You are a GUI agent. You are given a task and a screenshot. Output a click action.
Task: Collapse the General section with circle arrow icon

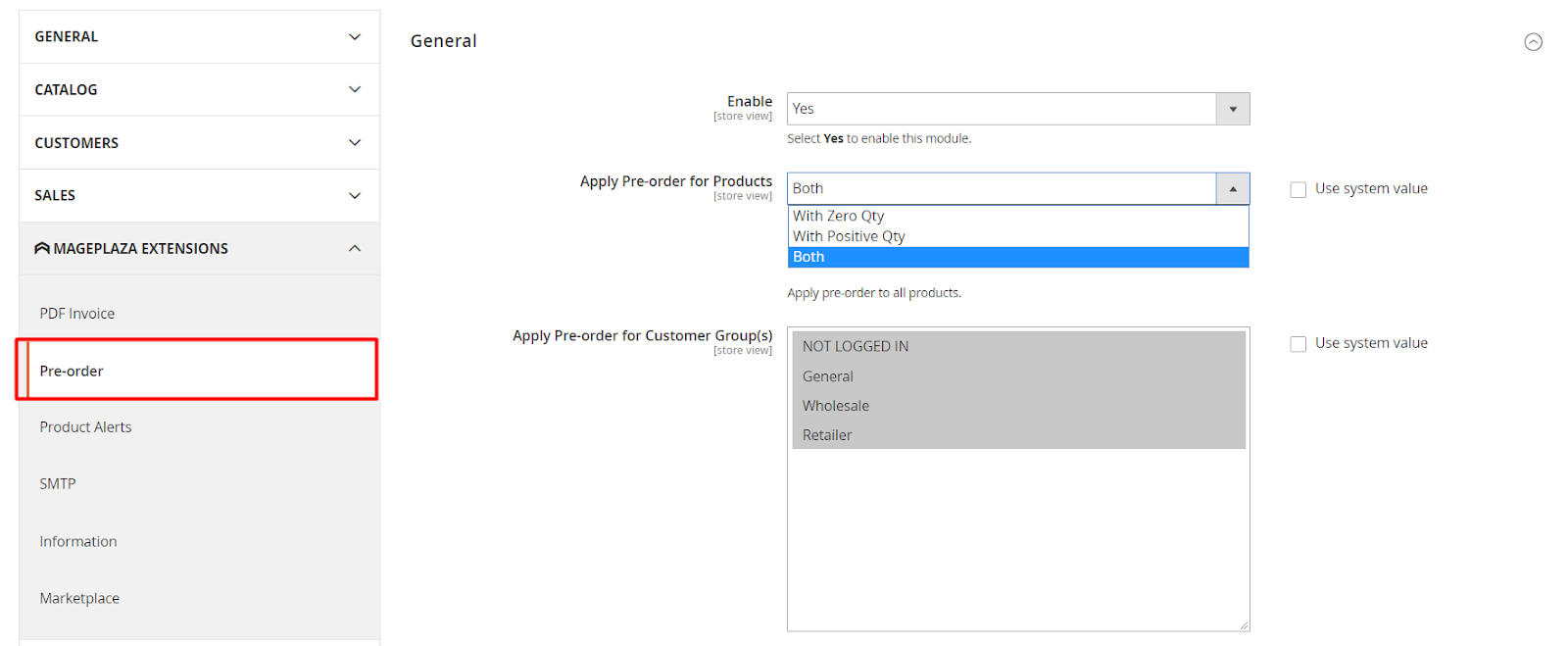tap(1533, 42)
